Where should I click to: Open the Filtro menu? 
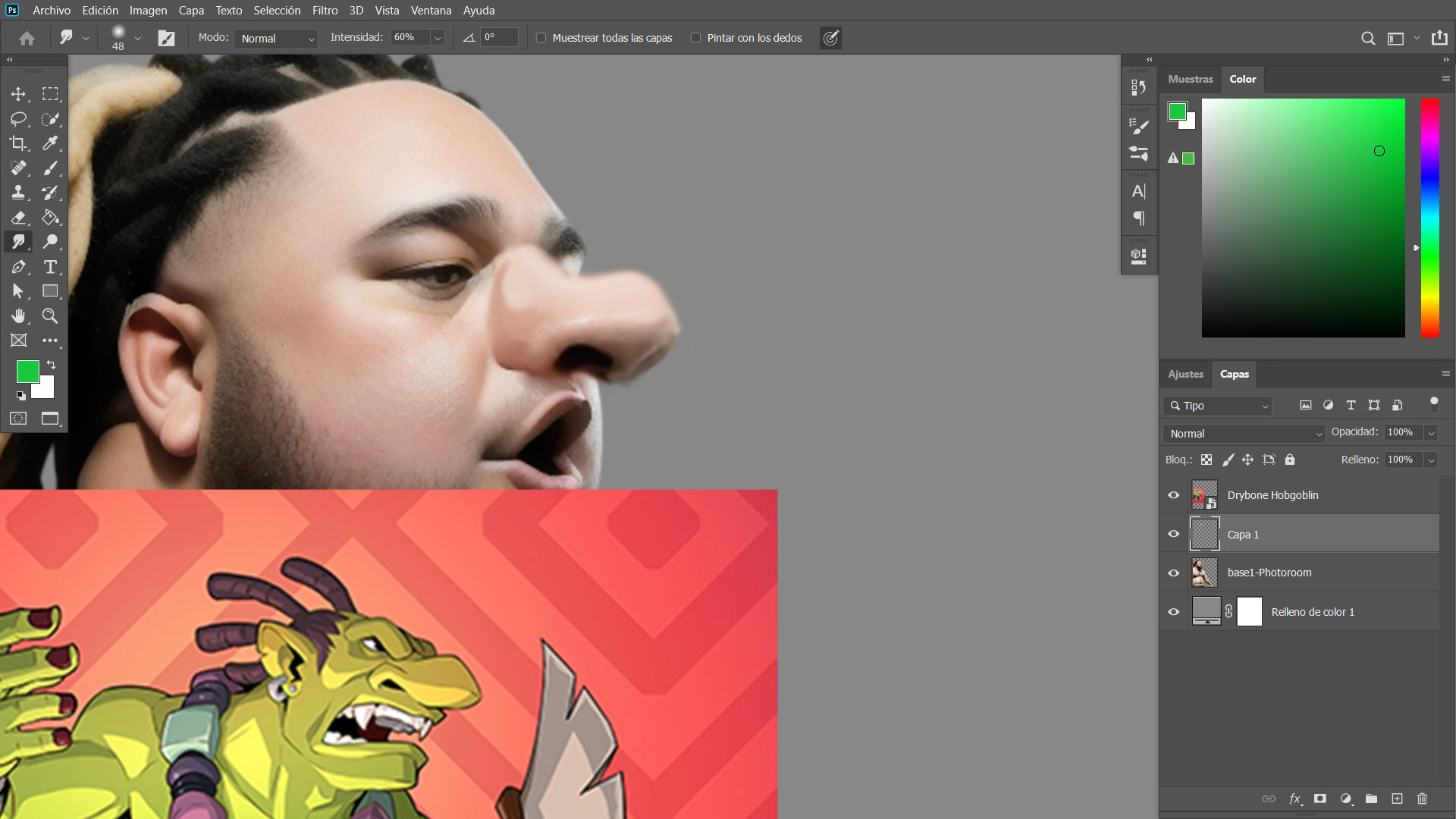tap(325, 11)
